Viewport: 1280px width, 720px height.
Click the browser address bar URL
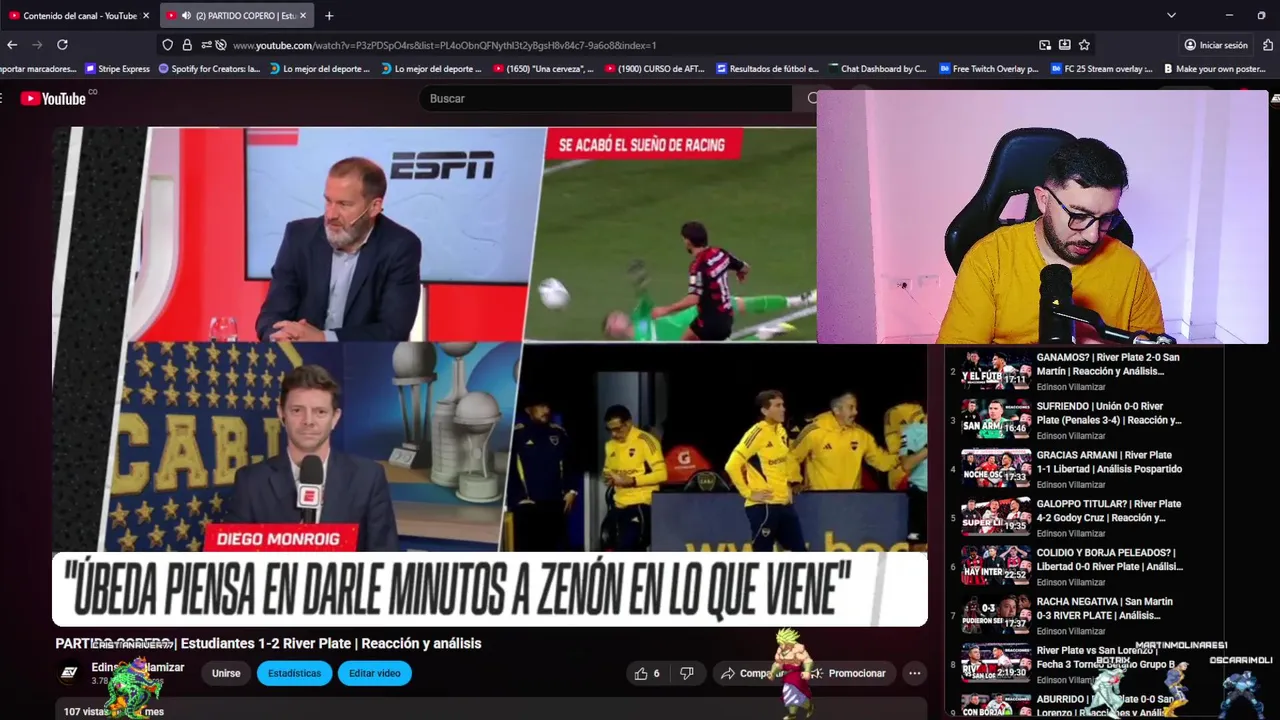444,45
